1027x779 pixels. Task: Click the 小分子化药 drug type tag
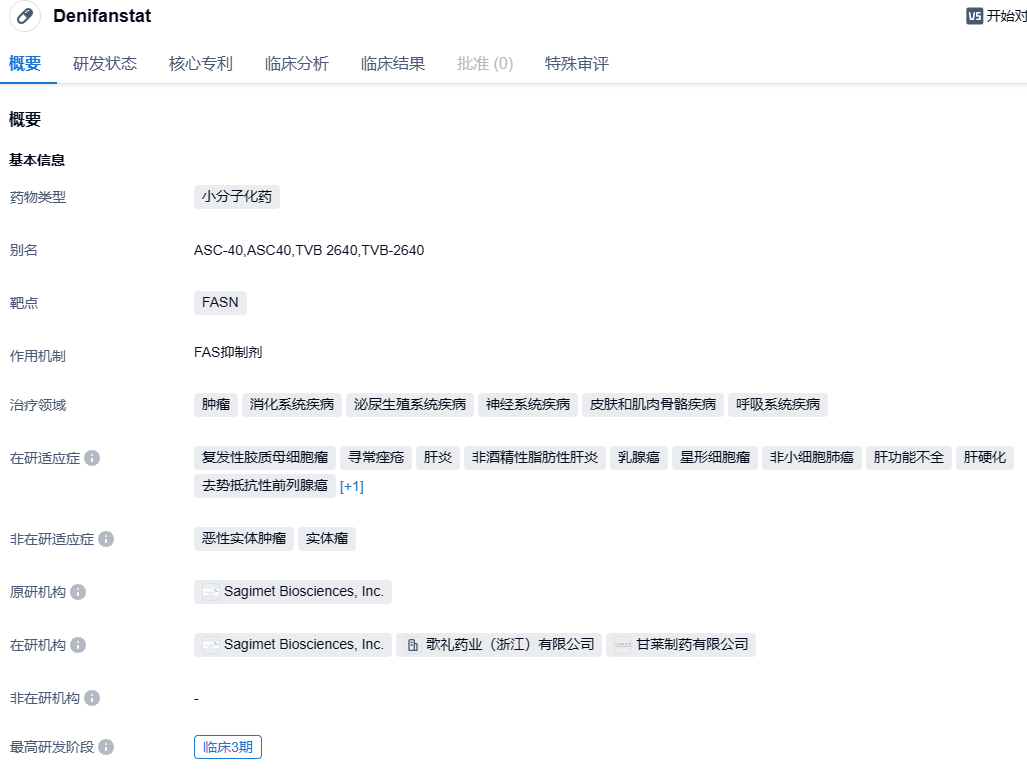[x=237, y=197]
